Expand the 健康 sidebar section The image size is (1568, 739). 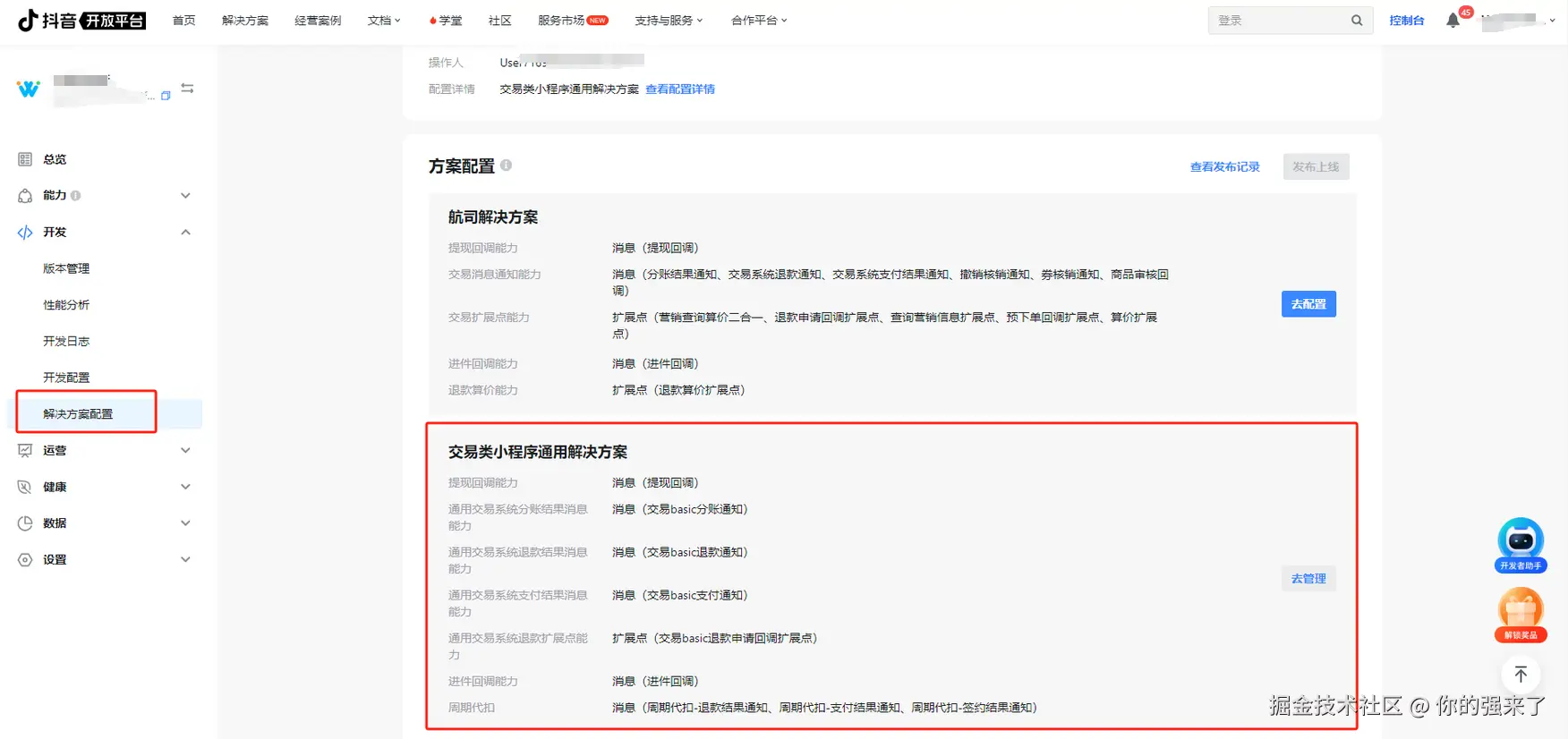tap(185, 487)
